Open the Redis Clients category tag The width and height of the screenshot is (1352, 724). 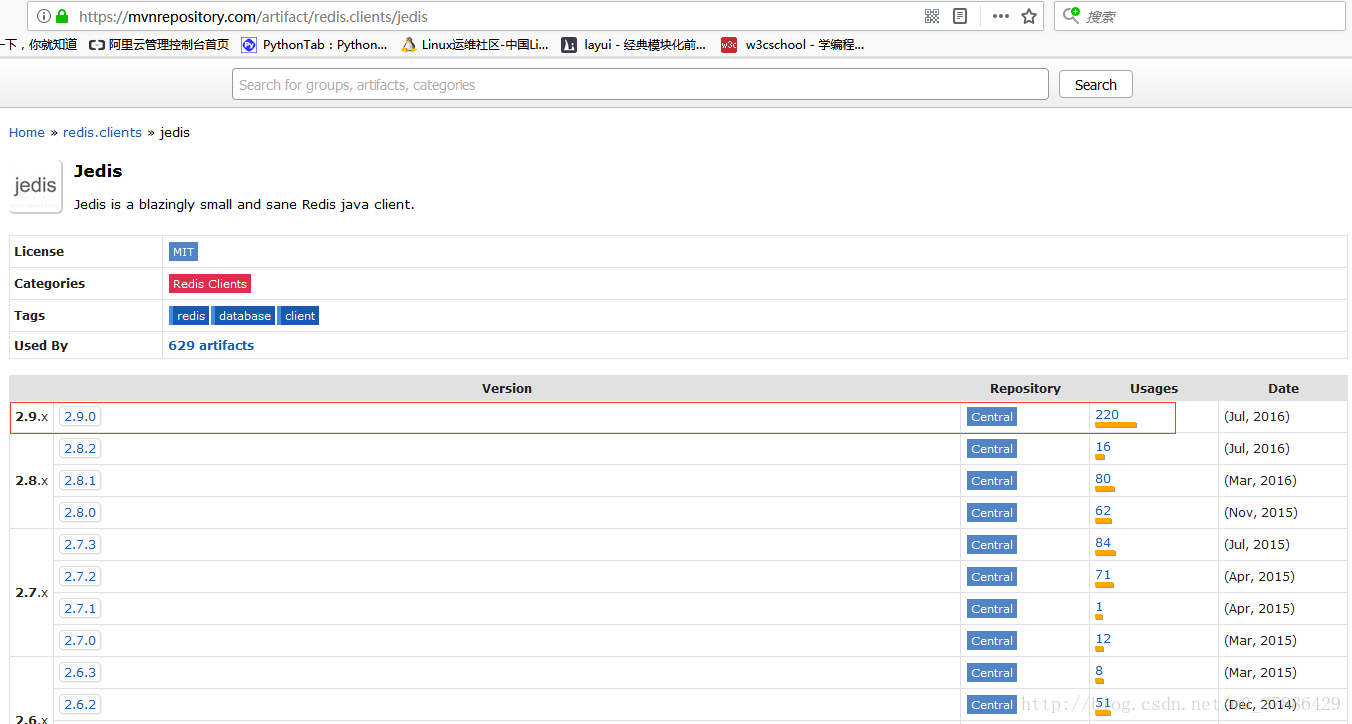click(x=209, y=284)
